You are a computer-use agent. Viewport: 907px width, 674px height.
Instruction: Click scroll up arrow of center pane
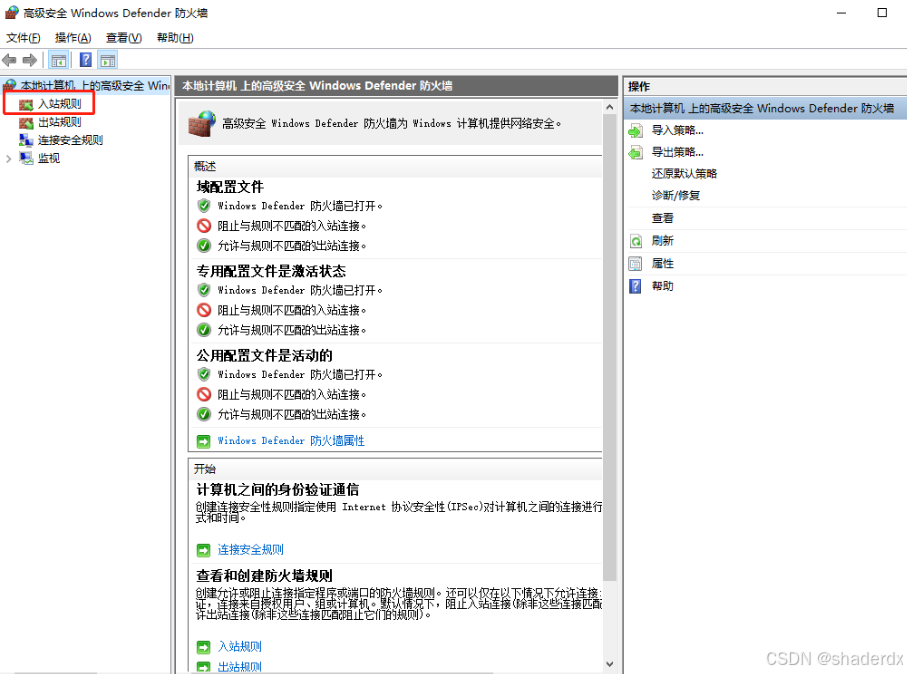tap(609, 108)
